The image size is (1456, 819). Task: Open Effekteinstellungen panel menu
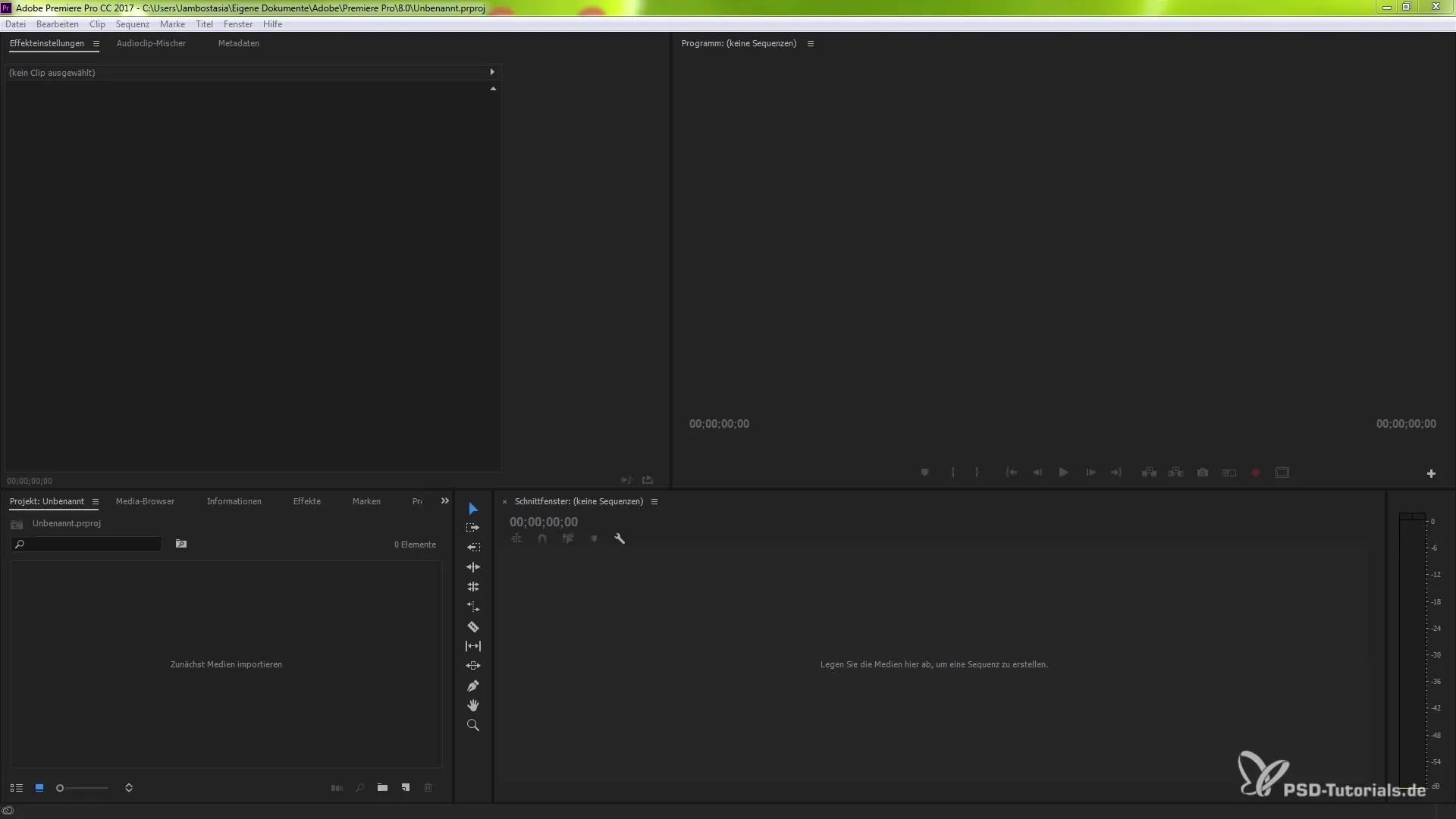pyautogui.click(x=96, y=44)
